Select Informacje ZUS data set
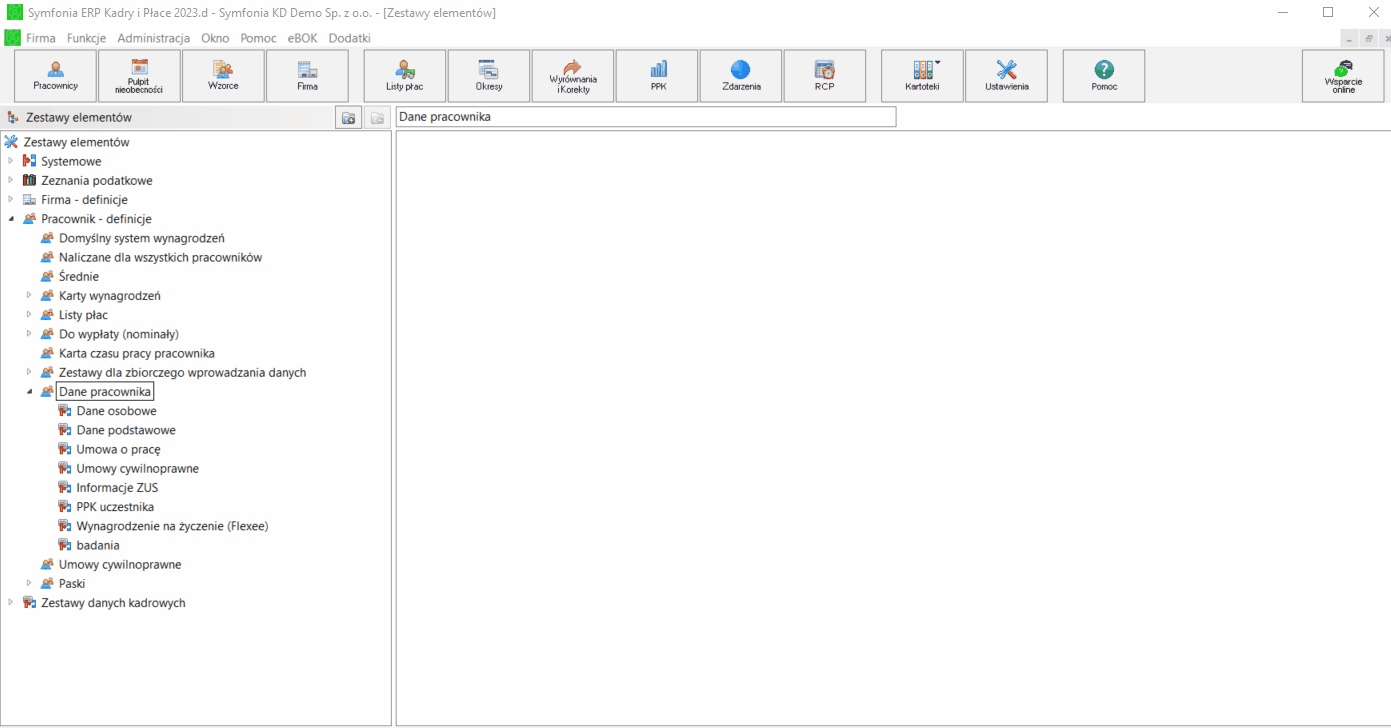This screenshot has width=1391, height=728. [117, 488]
